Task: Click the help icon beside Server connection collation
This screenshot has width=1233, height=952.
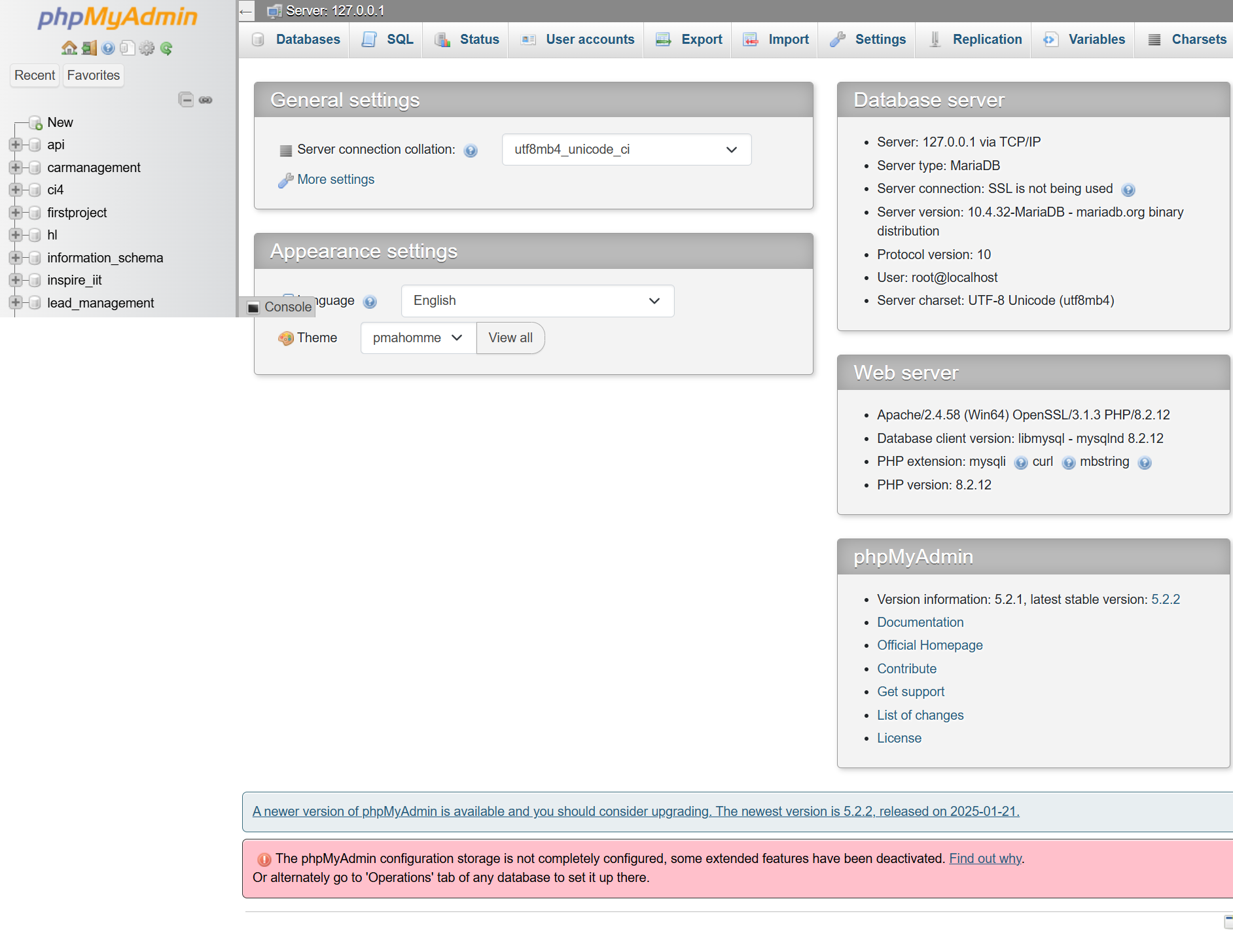Action: [471, 150]
